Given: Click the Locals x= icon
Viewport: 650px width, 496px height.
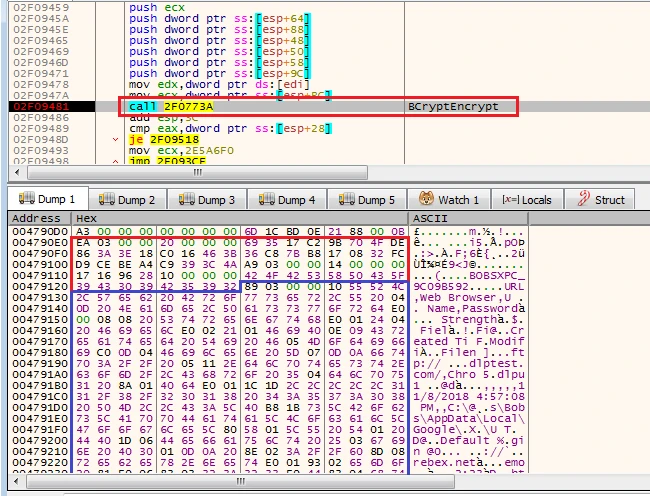Looking at the screenshot, I should pyautogui.click(x=511, y=199).
